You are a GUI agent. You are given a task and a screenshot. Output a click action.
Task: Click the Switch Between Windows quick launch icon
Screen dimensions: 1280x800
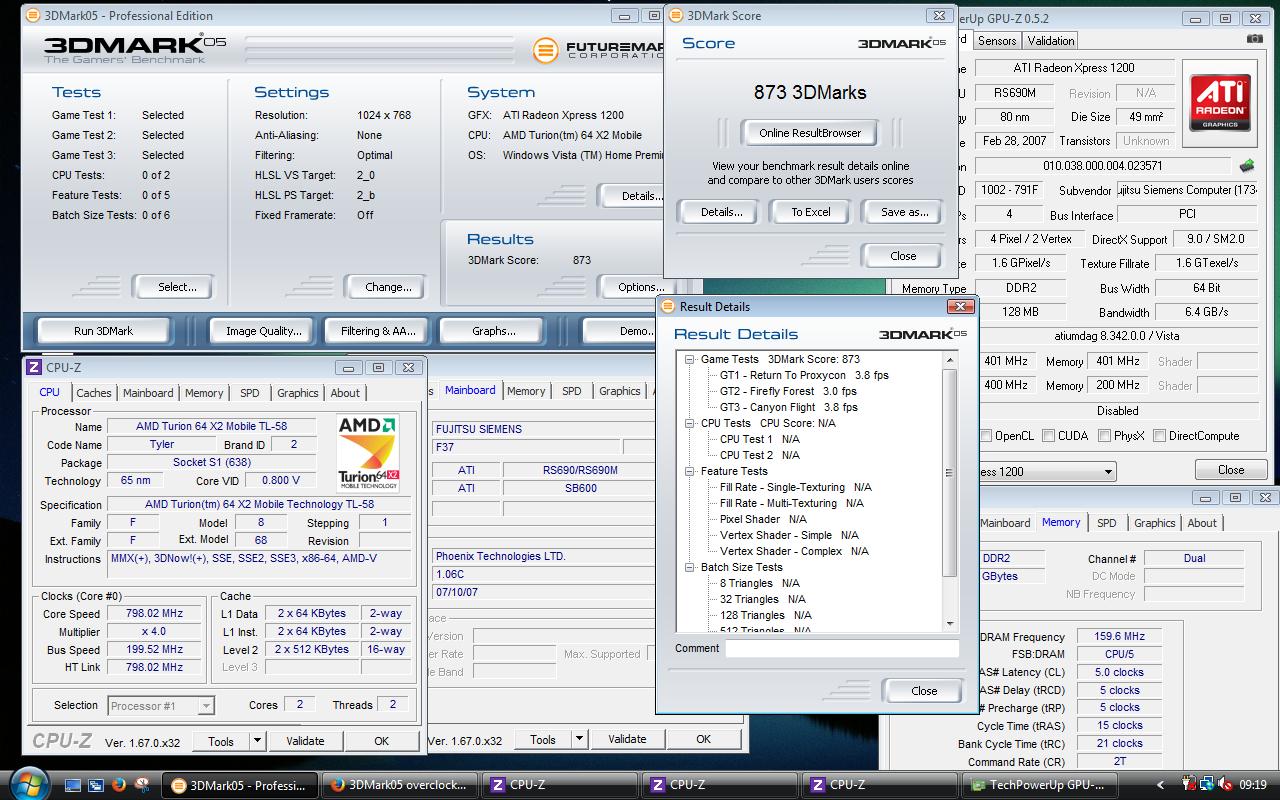96,785
